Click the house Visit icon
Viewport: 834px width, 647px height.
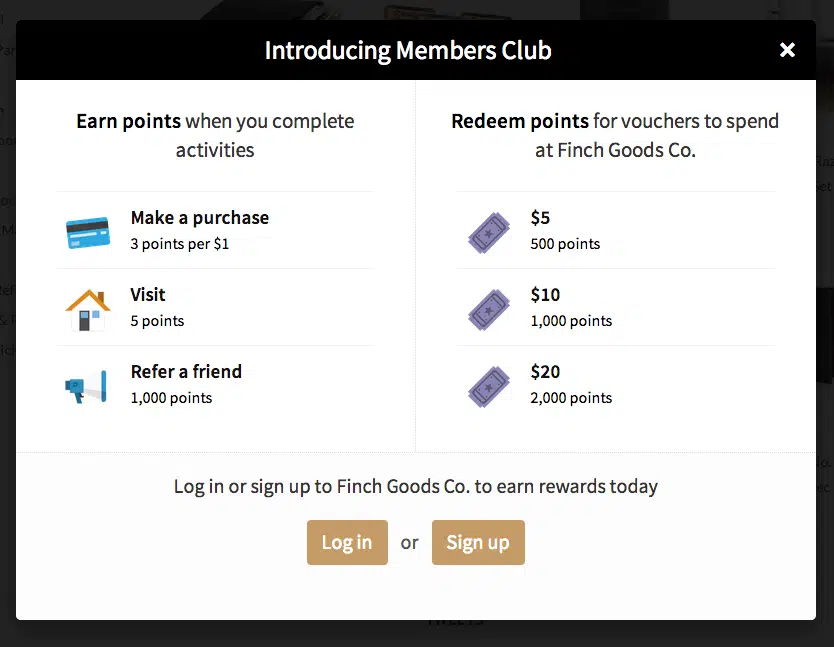point(87,309)
